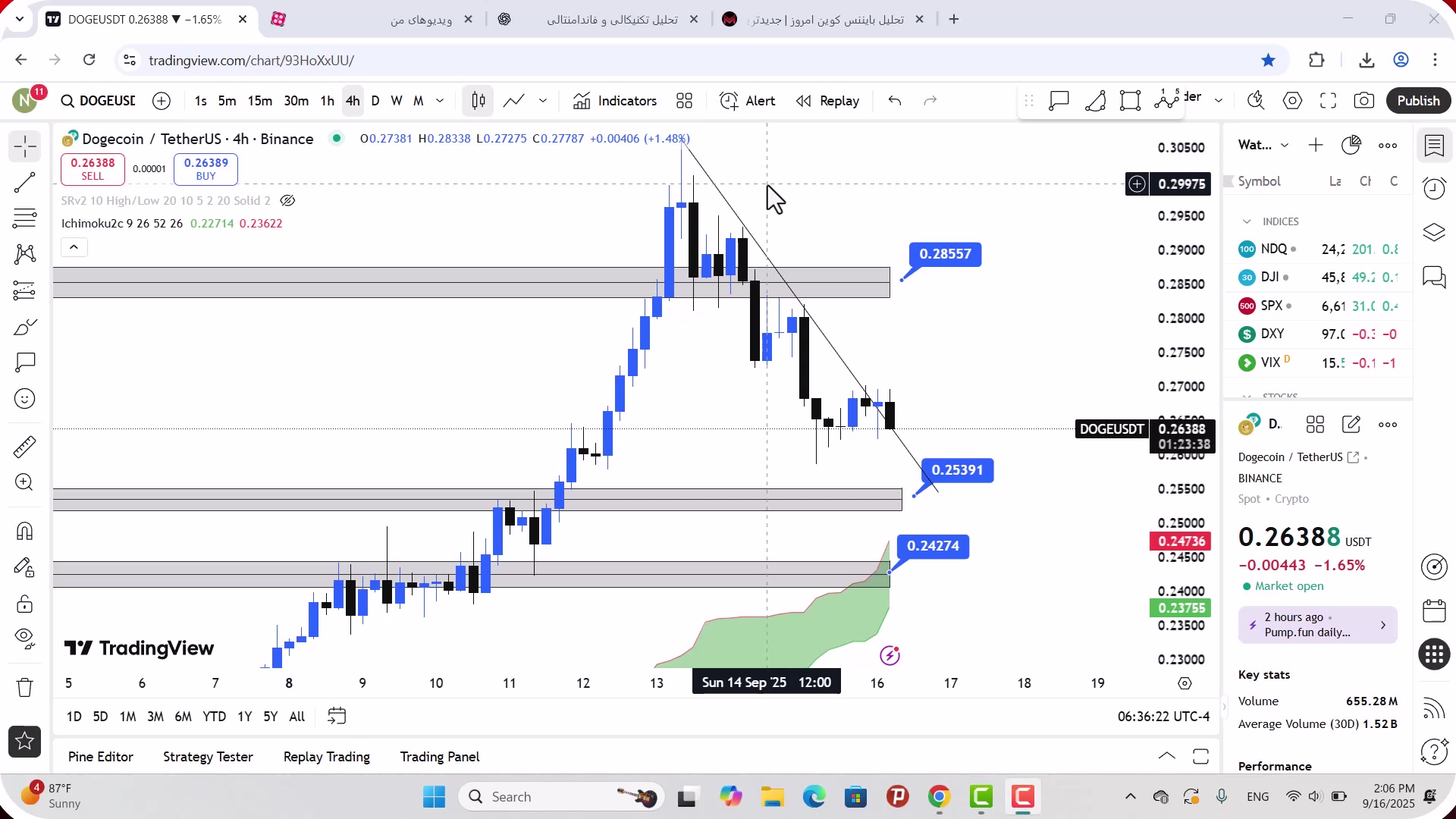The width and height of the screenshot is (1456, 819).
Task: Open the Pump.fun daily news item
Action: click(x=1318, y=625)
